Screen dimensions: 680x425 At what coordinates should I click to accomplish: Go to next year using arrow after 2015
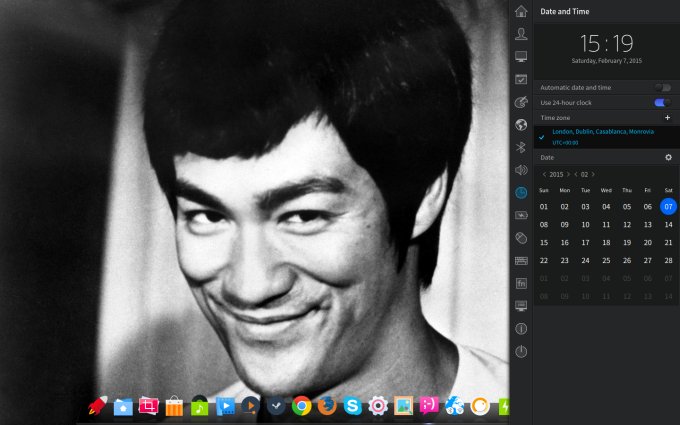568,174
